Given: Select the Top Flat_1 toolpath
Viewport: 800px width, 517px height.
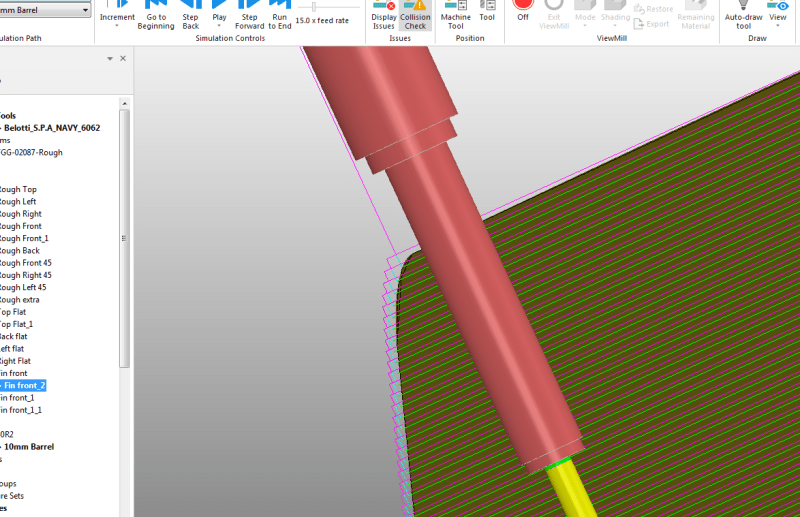Looking at the screenshot, I should point(17,324).
